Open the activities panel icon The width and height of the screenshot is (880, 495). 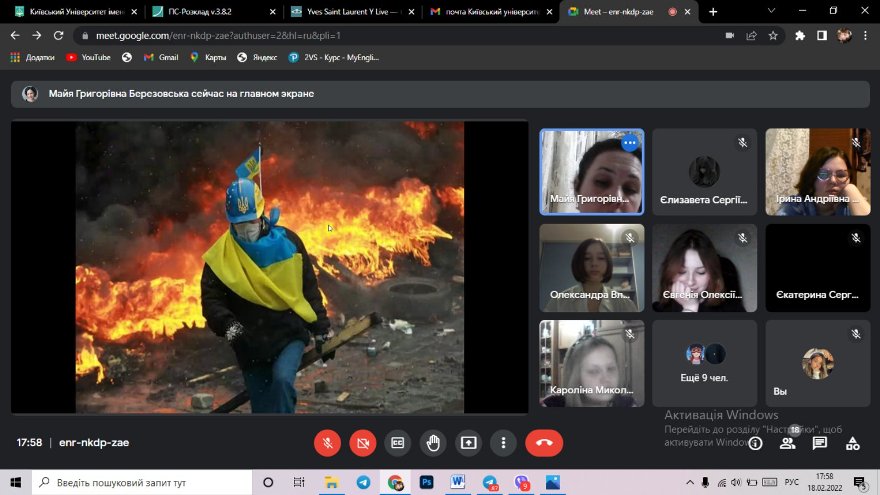[x=853, y=443]
